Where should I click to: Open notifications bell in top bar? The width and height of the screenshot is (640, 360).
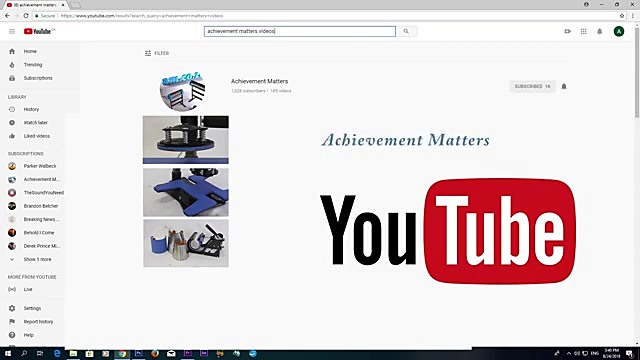click(600, 31)
